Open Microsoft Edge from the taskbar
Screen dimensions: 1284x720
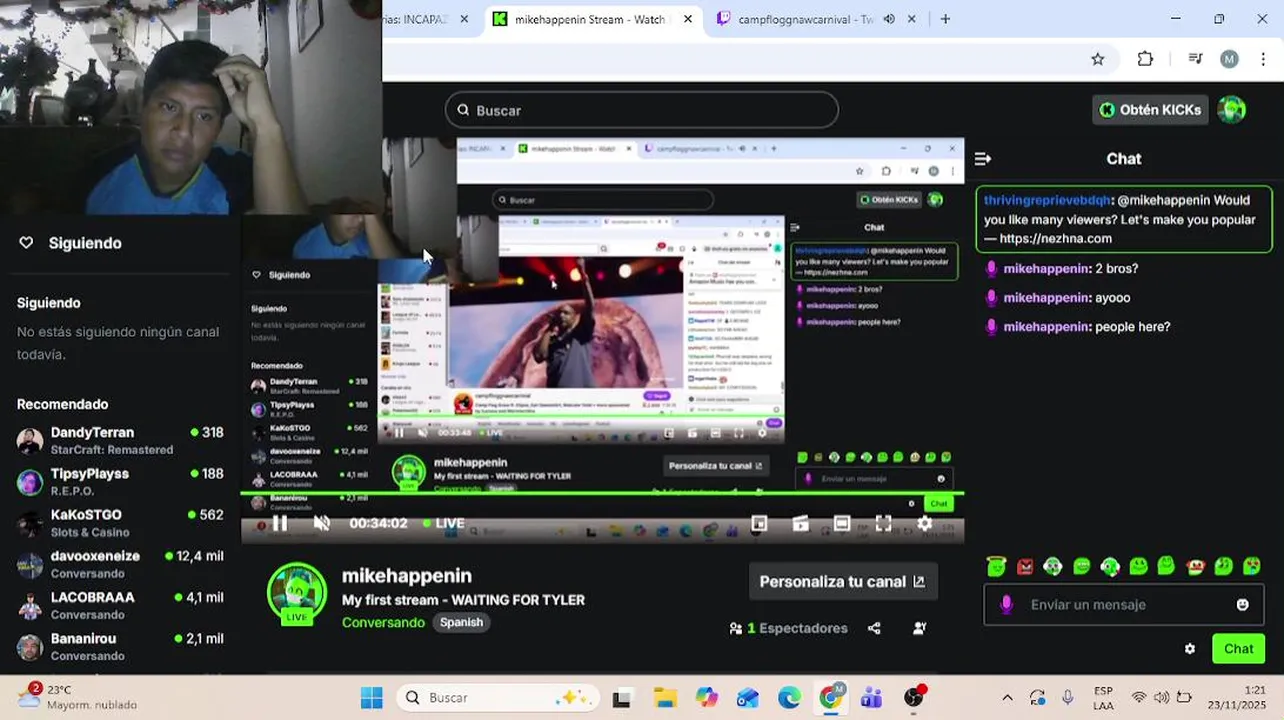click(790, 698)
